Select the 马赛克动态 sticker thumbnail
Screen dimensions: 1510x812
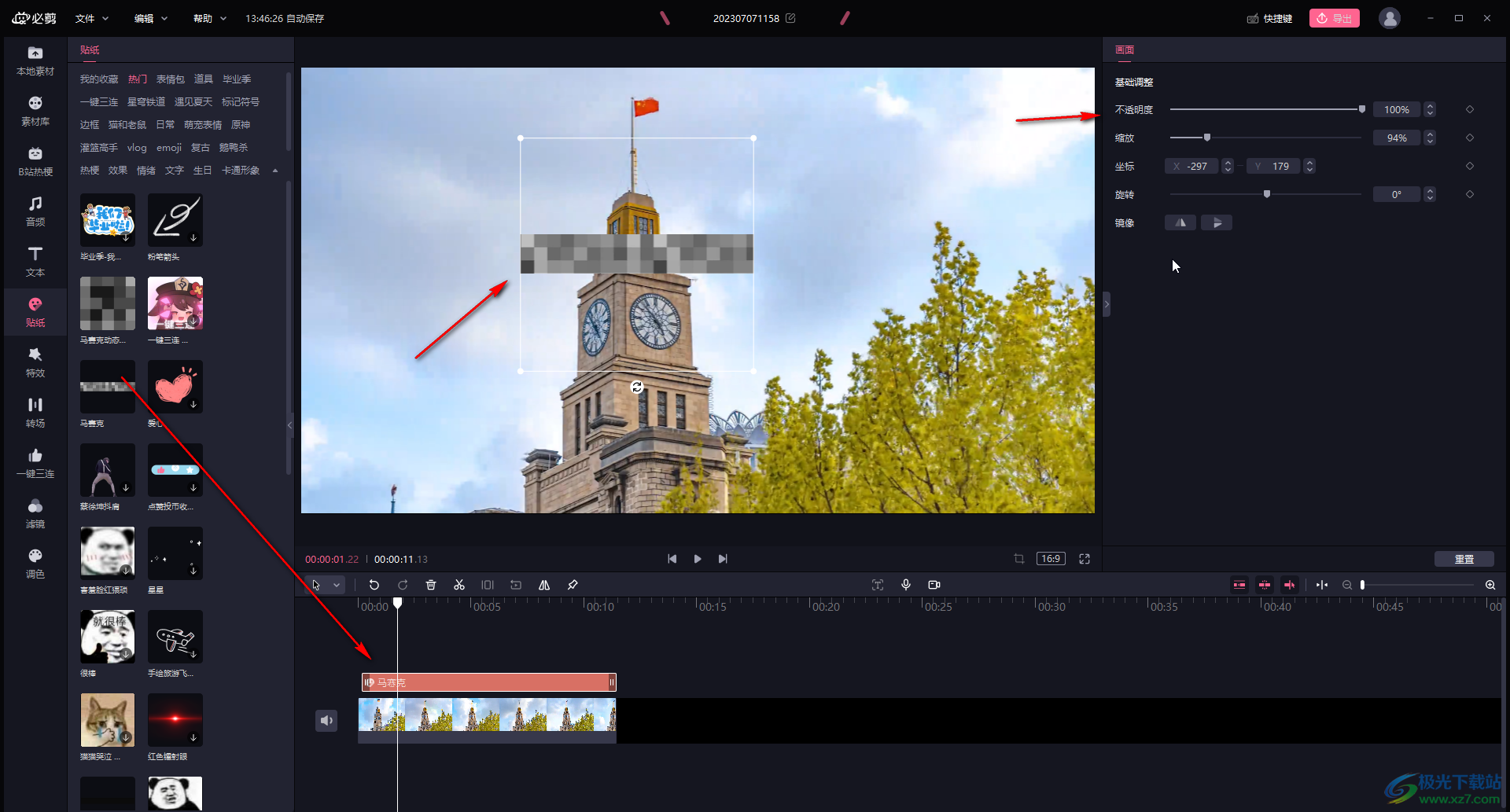click(x=108, y=303)
